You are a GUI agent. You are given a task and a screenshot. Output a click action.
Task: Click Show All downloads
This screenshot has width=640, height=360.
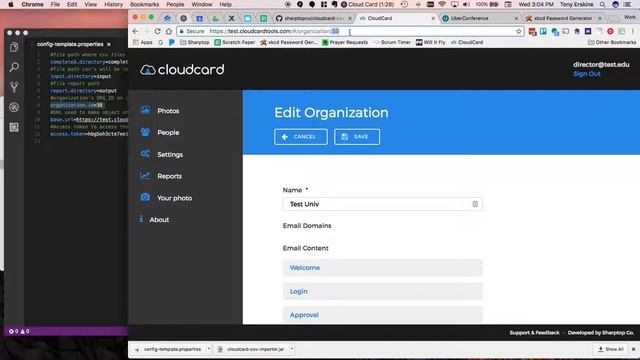click(611, 349)
